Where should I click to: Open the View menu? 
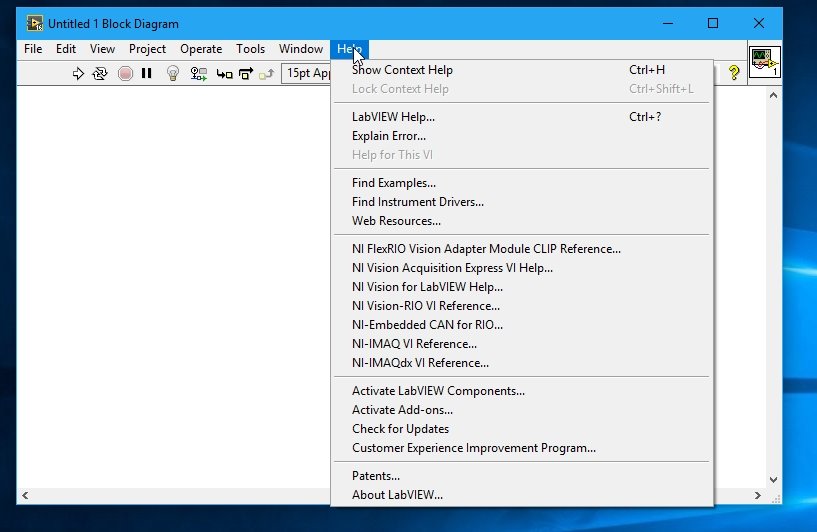[102, 49]
